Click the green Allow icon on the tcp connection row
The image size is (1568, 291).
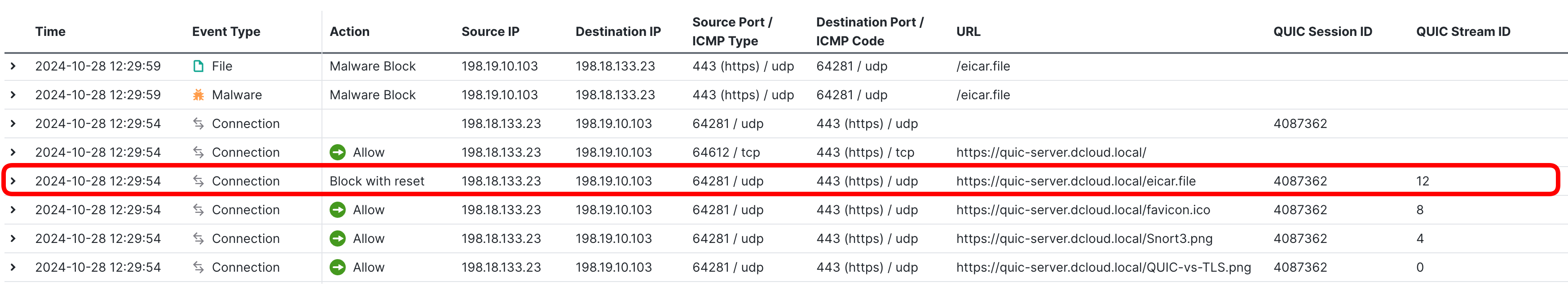click(337, 152)
